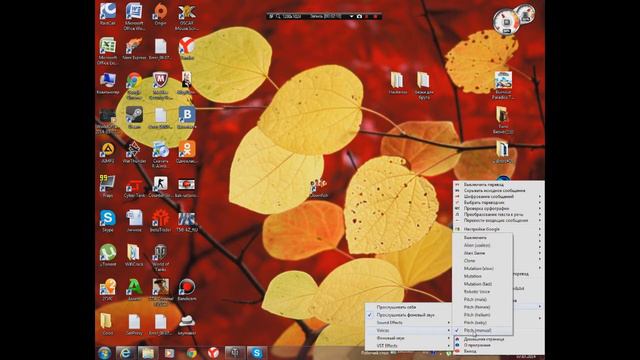640x360 pixels.
Task: Open Yandex browser from the taskbar
Action: [x=213, y=353]
